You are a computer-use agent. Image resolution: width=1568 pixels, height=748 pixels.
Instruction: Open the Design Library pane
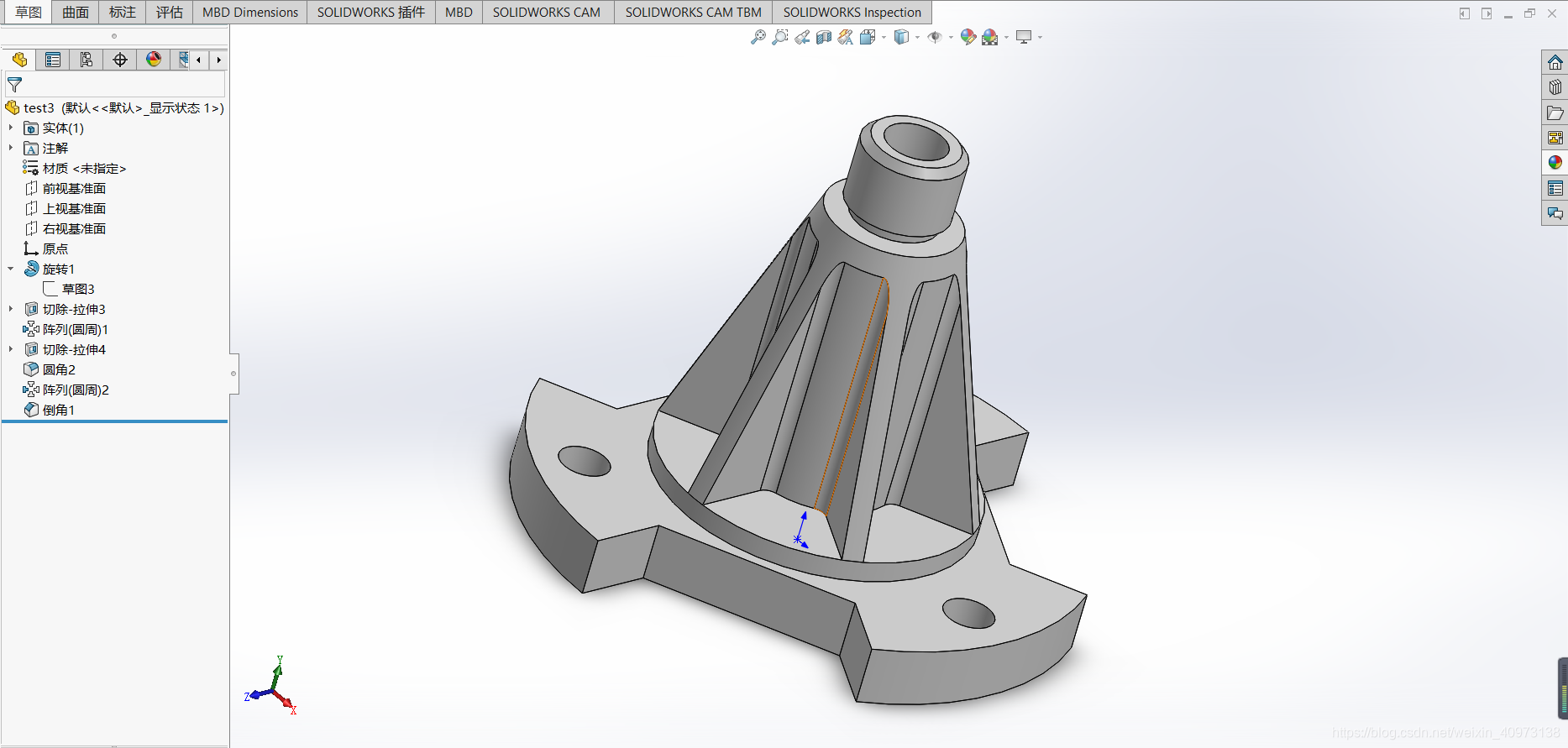(1555, 87)
